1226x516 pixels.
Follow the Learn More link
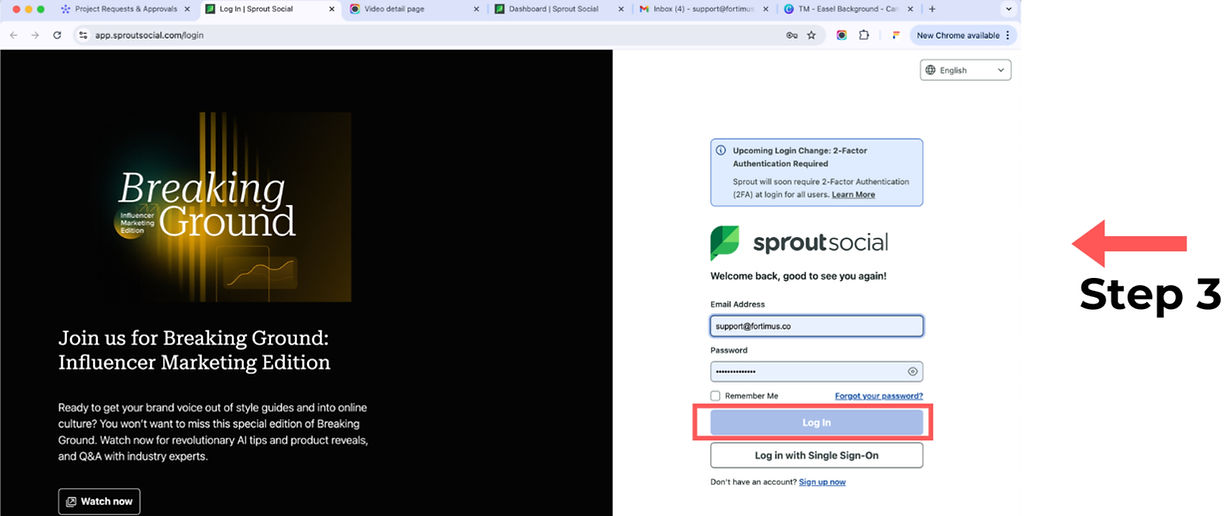tap(853, 194)
